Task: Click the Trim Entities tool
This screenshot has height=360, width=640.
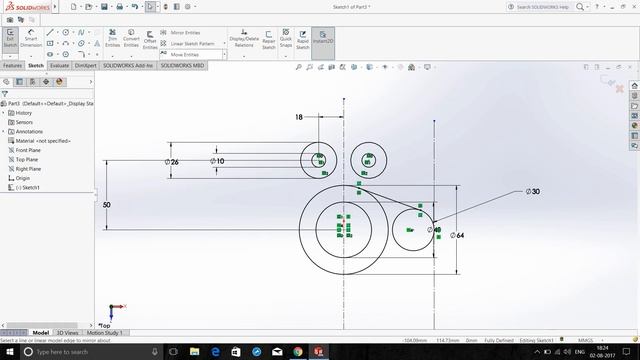Action: tap(112, 38)
